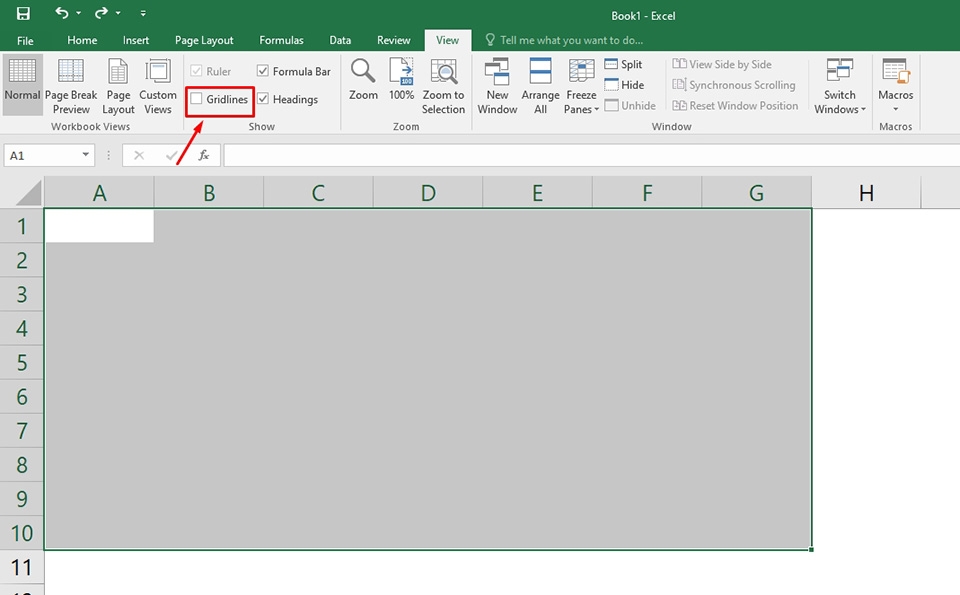Open the Switch Windows dropdown

coord(839,86)
